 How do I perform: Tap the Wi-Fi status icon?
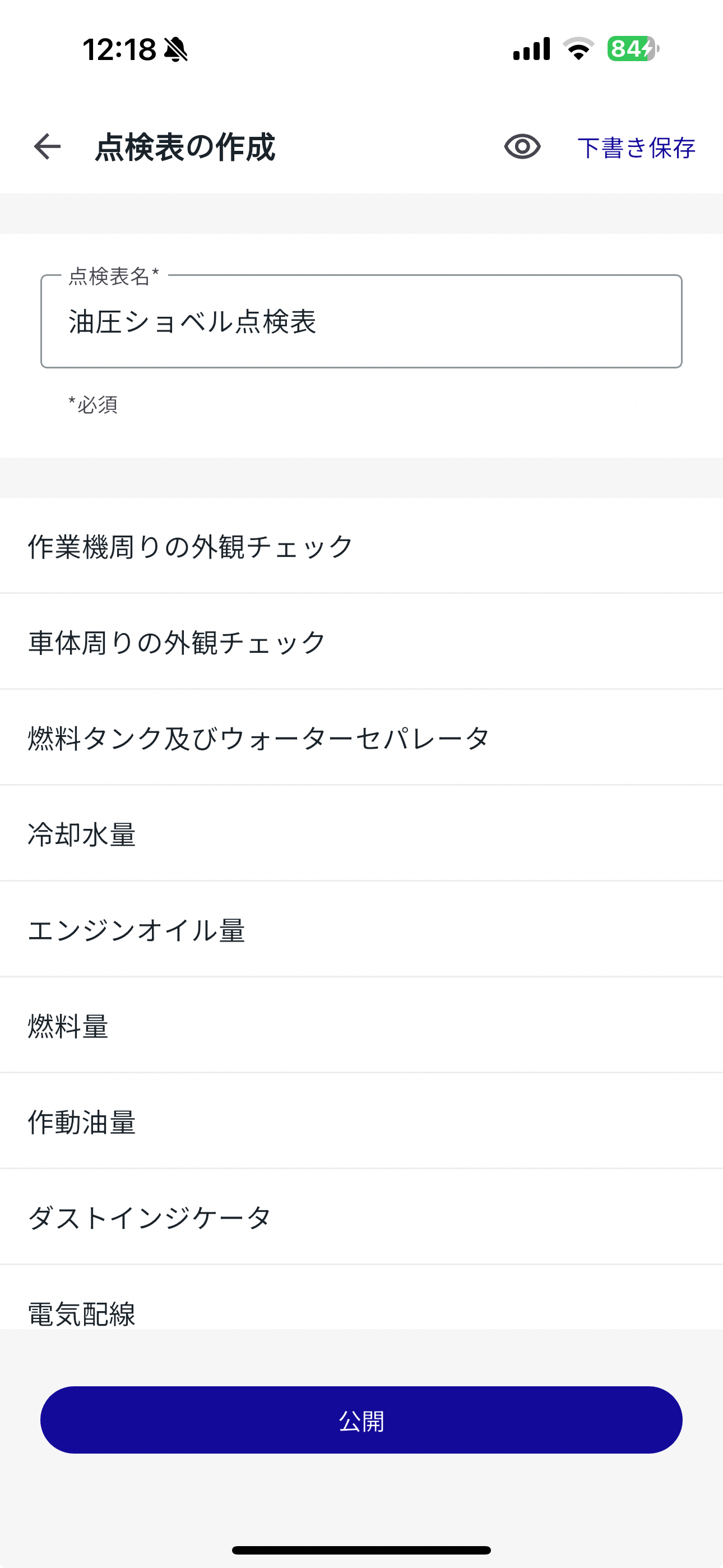[x=578, y=49]
